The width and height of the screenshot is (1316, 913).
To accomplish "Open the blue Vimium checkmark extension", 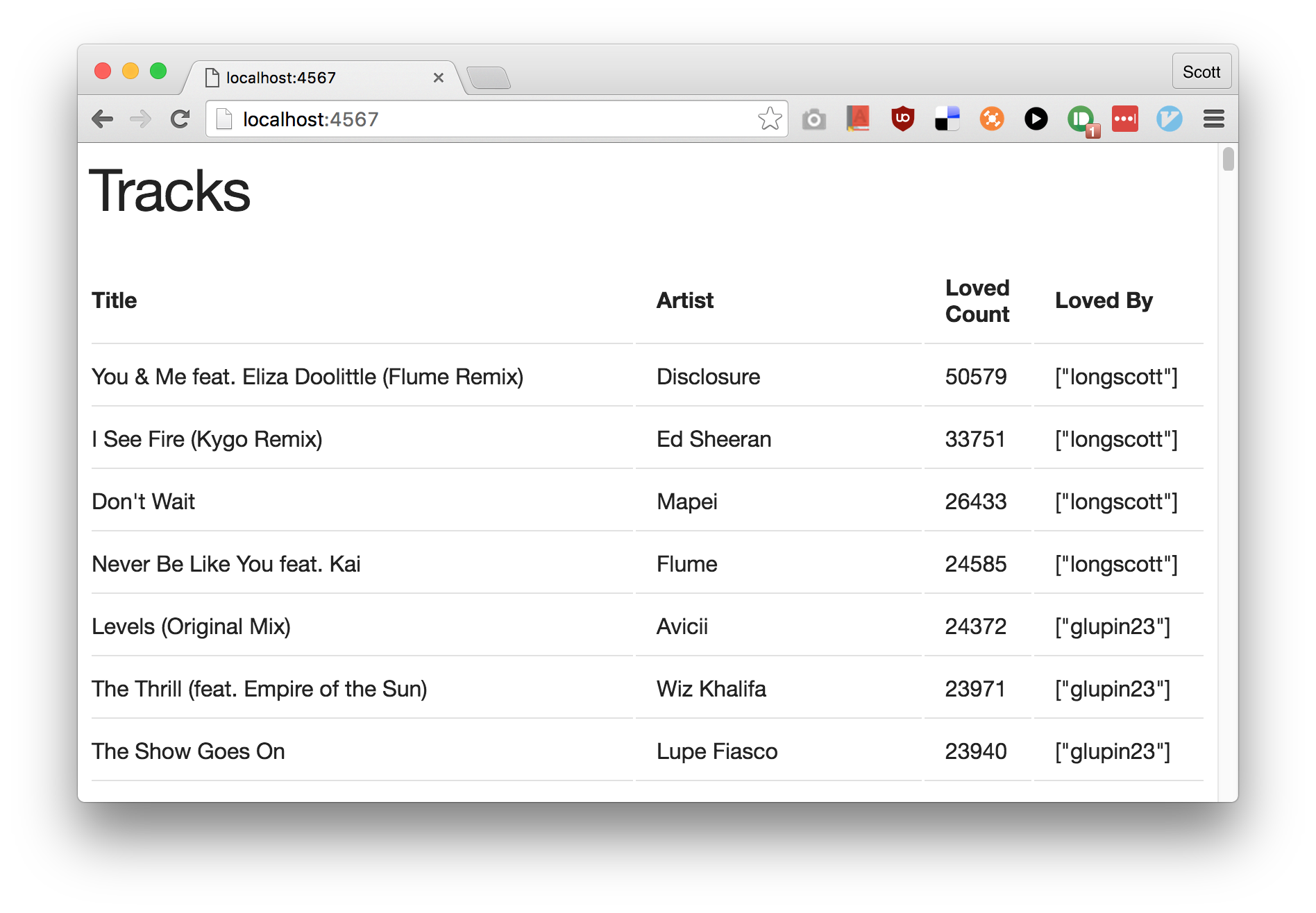I will (1169, 119).
